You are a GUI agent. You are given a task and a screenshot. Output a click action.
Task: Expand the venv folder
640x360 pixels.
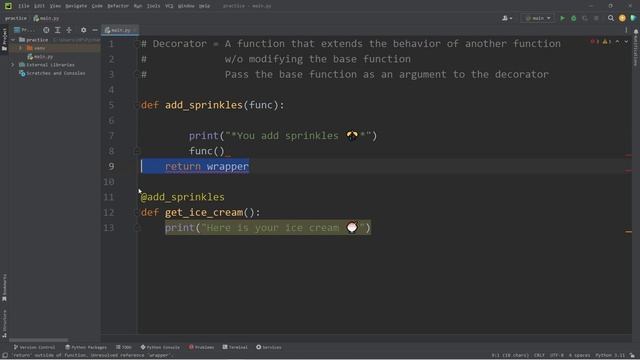[x=20, y=48]
